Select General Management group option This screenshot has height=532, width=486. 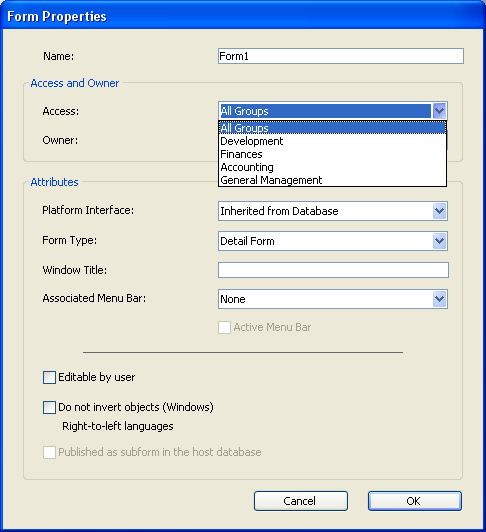333,180
